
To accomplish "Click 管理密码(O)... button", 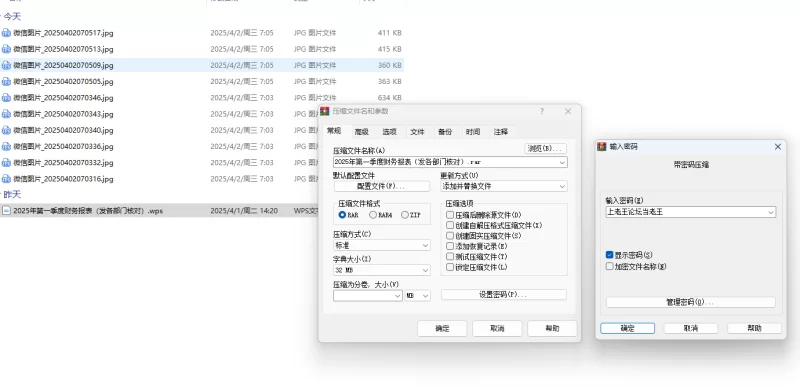I will coord(691,302).
